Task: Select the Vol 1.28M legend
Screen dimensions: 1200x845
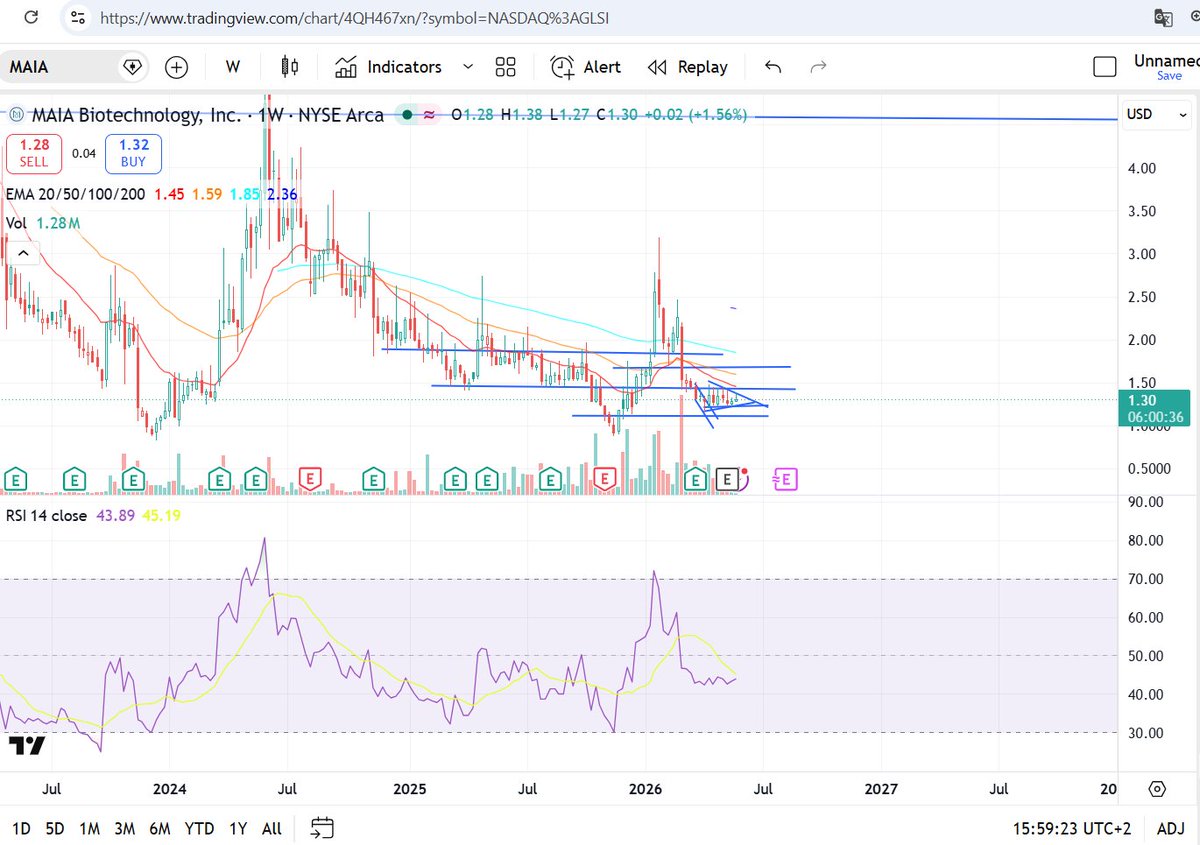Action: (x=44, y=223)
